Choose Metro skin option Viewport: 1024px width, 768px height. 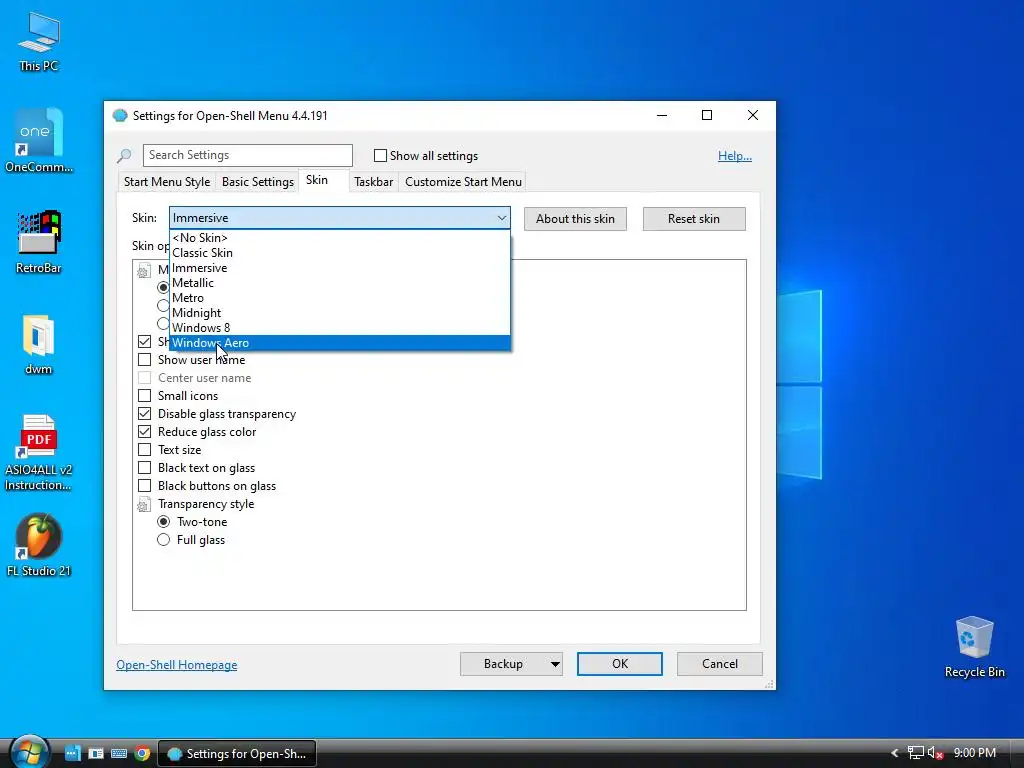click(340, 298)
